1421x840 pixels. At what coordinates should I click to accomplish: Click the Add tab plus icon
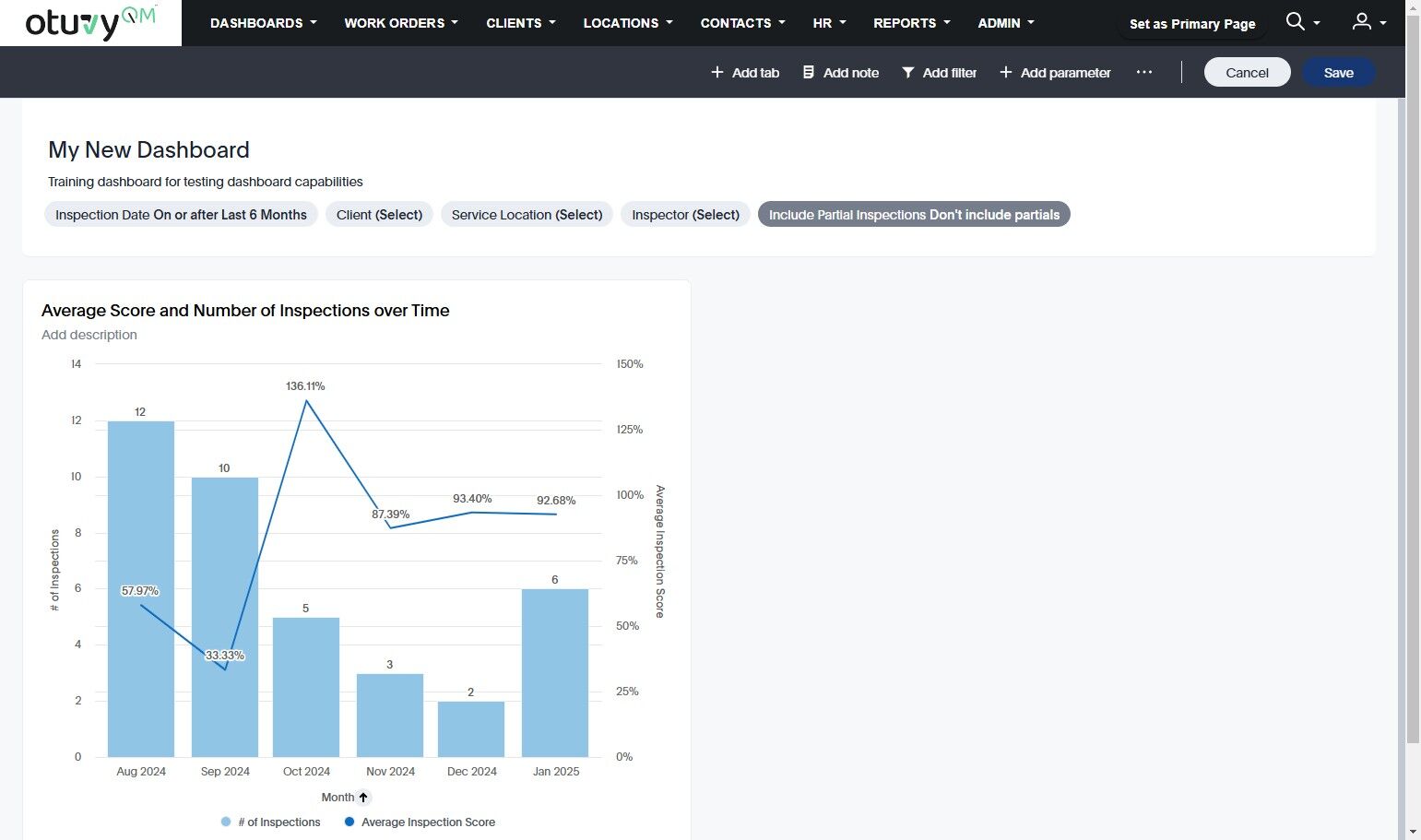(717, 72)
